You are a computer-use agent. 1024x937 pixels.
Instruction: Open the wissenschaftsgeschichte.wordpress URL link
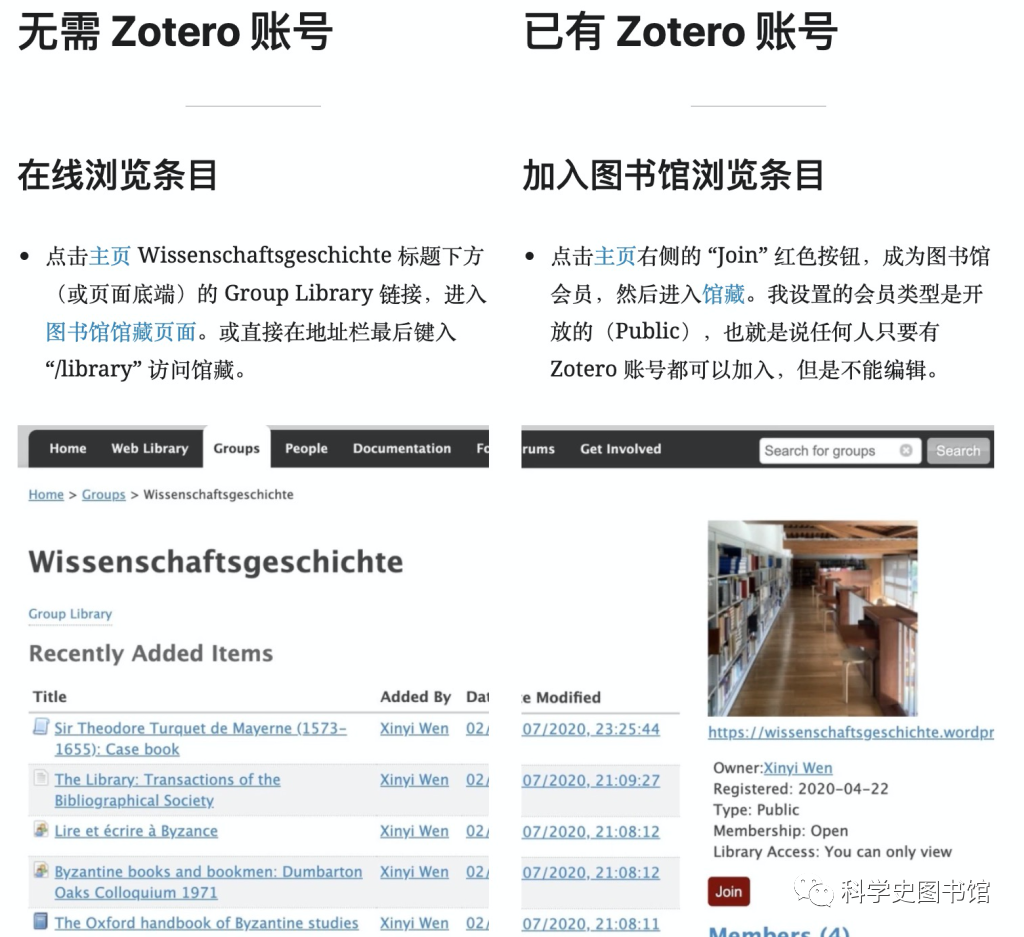(851, 733)
